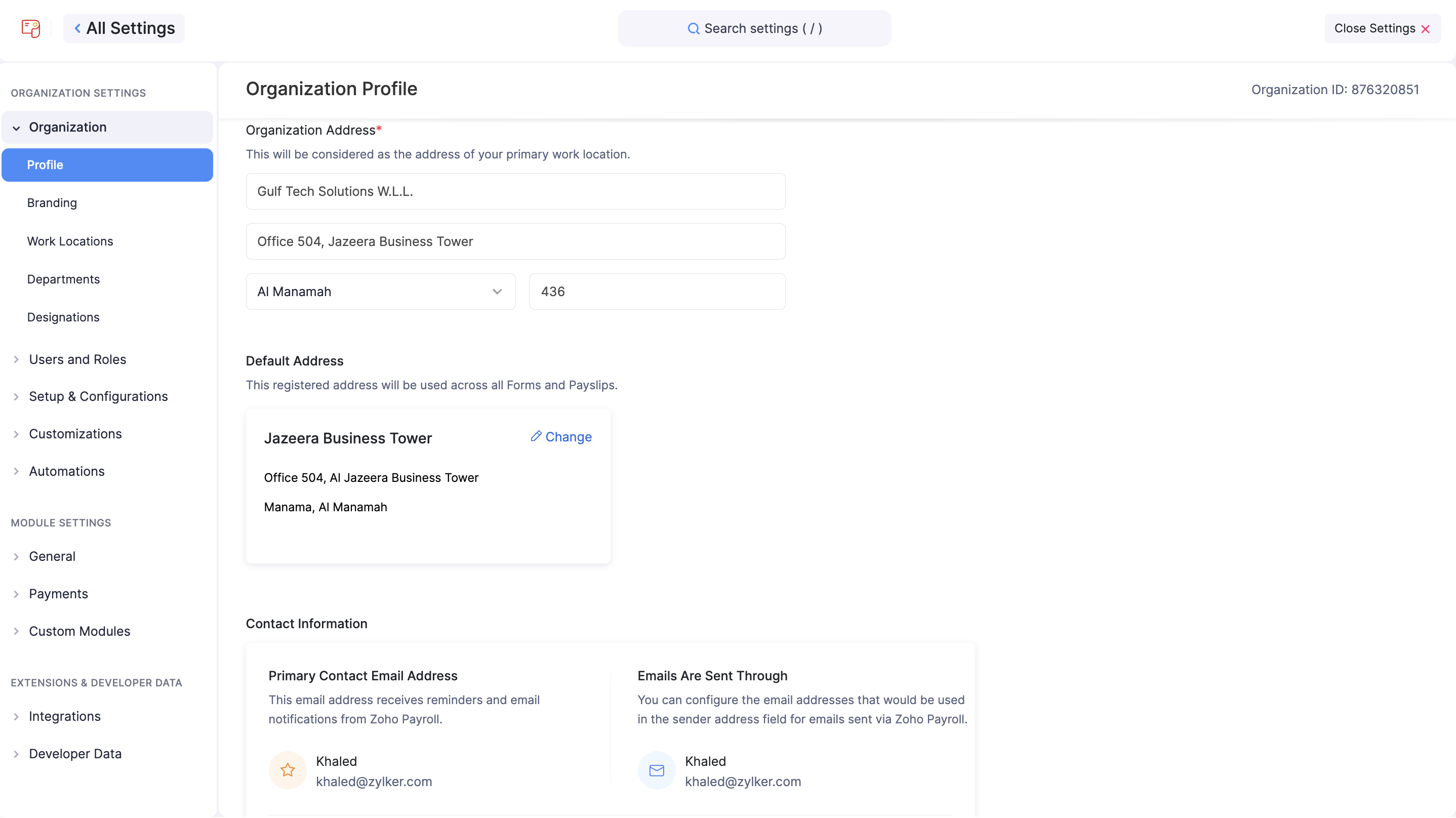Click the organization name field Gulf Tech Solutions
This screenshot has height=818, width=1456.
click(x=515, y=191)
